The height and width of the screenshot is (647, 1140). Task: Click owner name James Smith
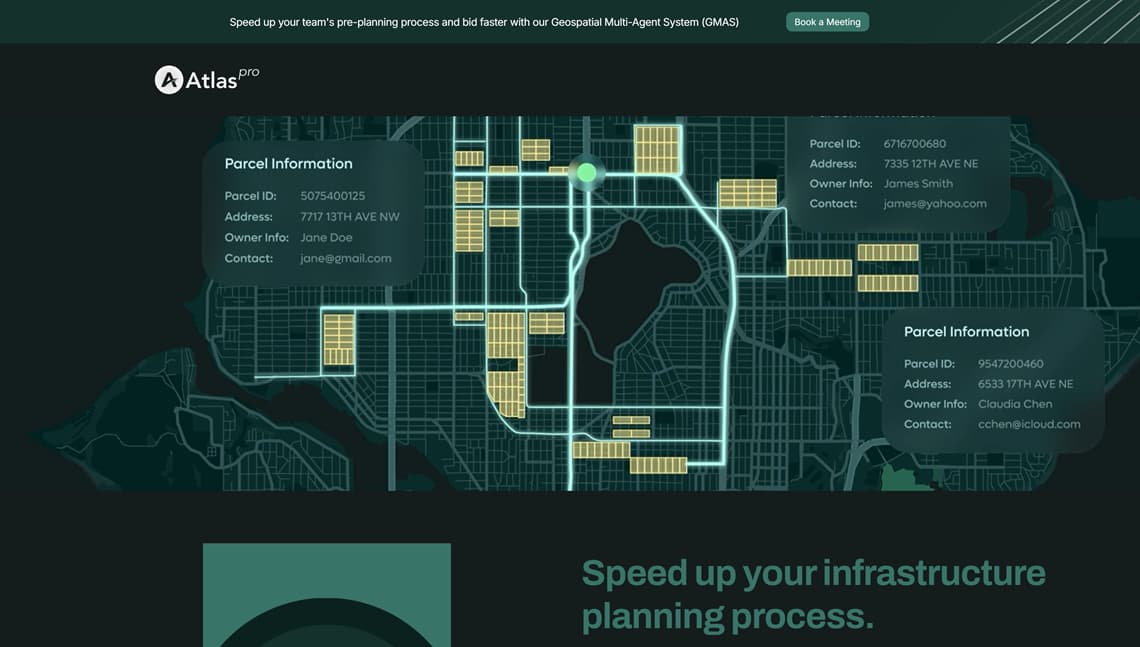pos(918,184)
